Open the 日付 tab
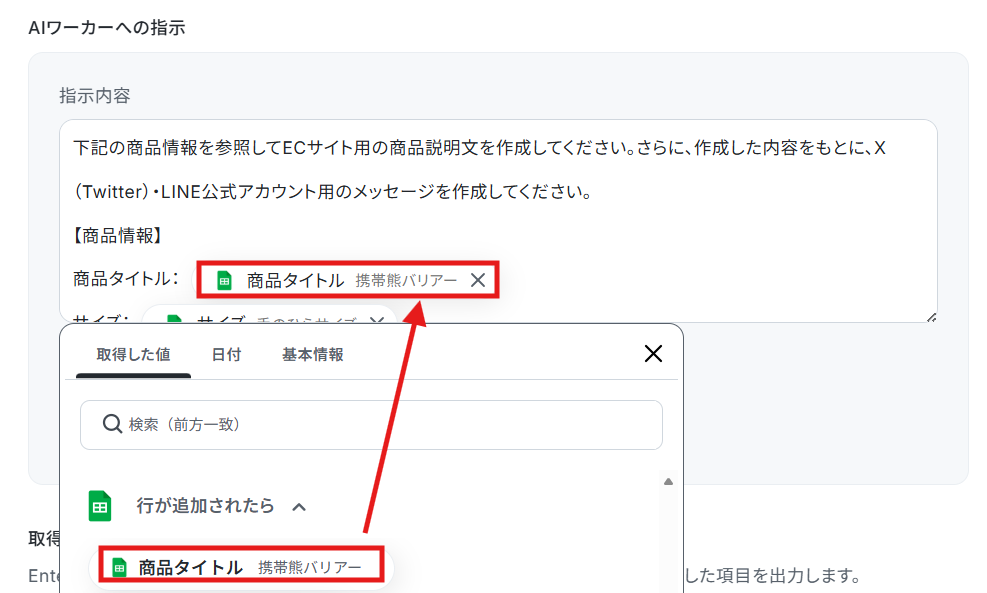The width and height of the screenshot is (987, 593). pyautogui.click(x=227, y=355)
